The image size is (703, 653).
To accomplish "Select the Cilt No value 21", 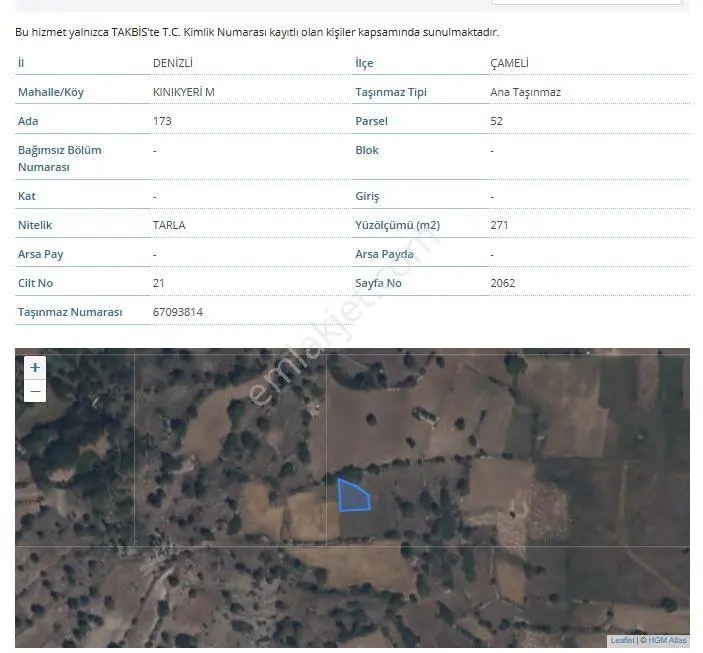I will point(158,283).
